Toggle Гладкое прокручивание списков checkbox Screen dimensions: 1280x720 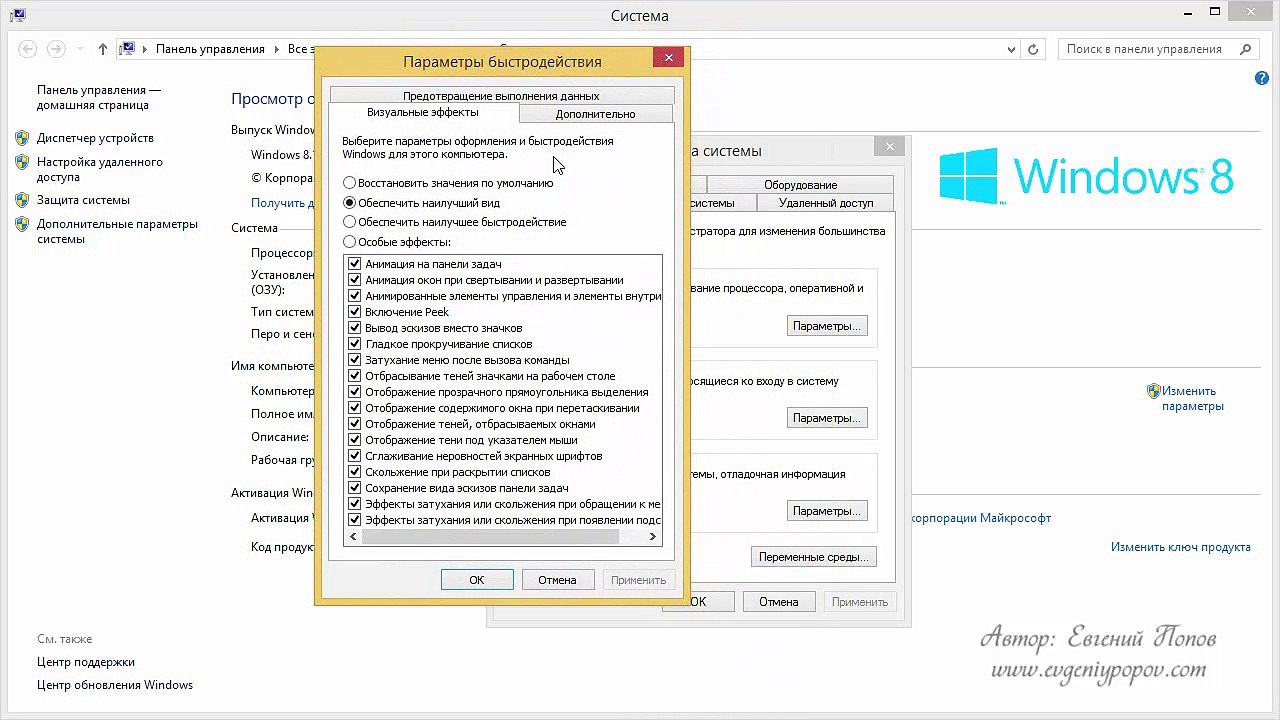(354, 344)
